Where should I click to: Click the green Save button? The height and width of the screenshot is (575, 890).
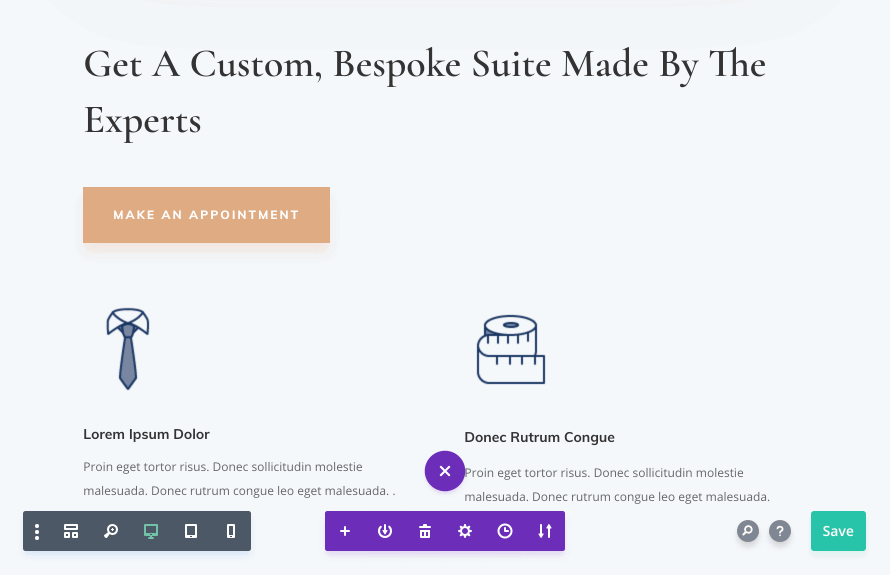click(x=838, y=531)
